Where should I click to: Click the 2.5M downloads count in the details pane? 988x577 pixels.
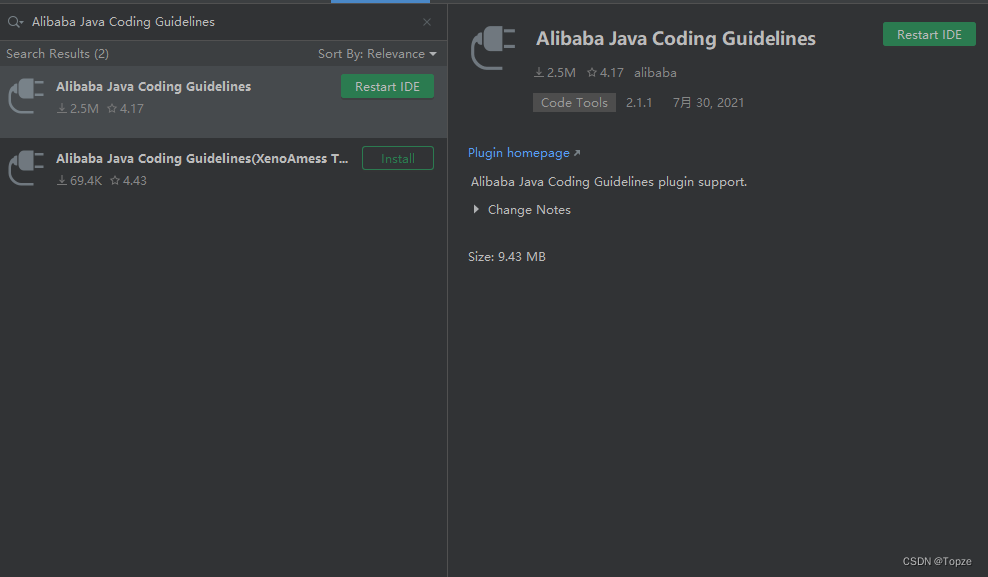coord(554,73)
